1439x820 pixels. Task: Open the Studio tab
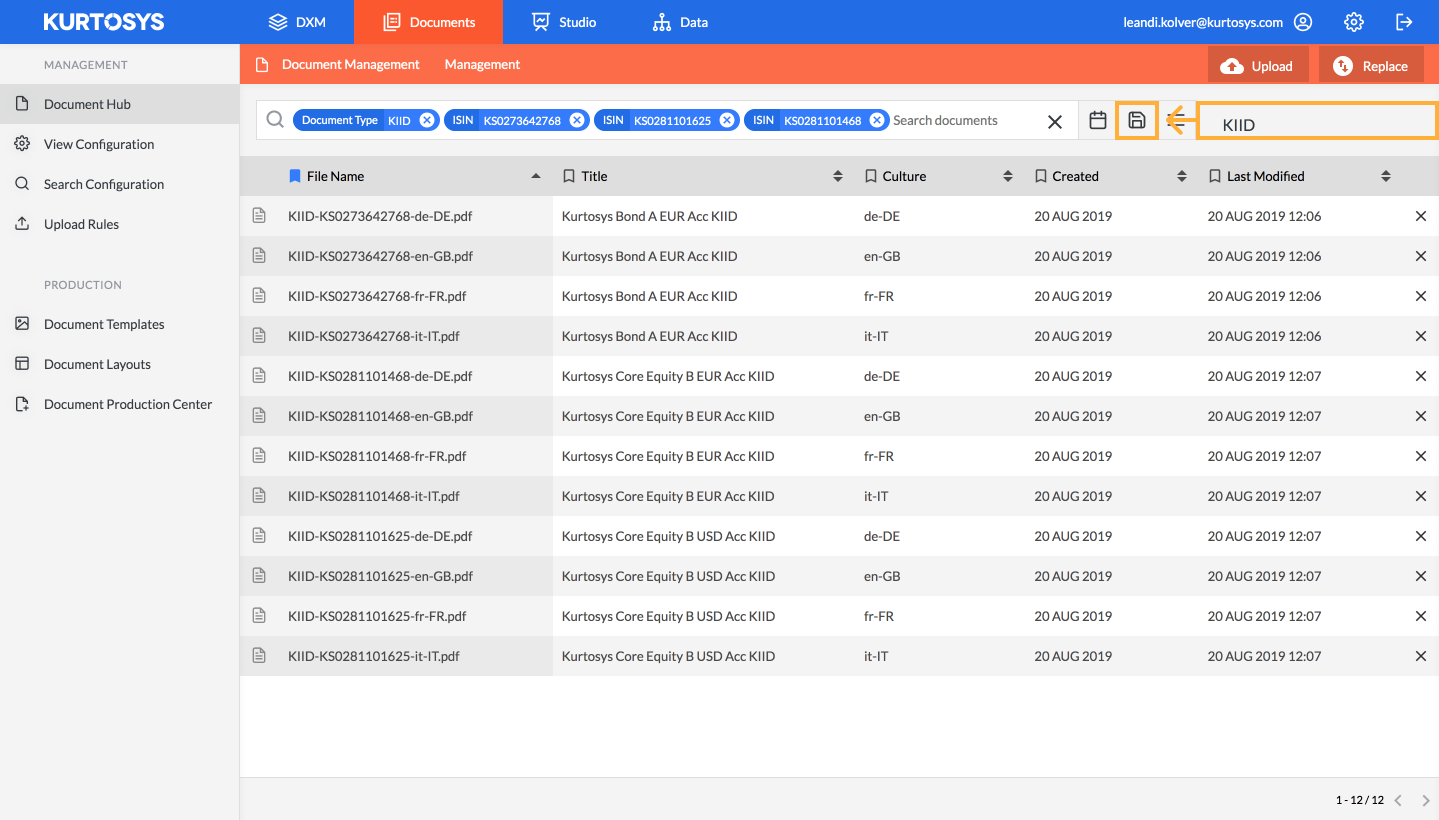click(x=564, y=22)
